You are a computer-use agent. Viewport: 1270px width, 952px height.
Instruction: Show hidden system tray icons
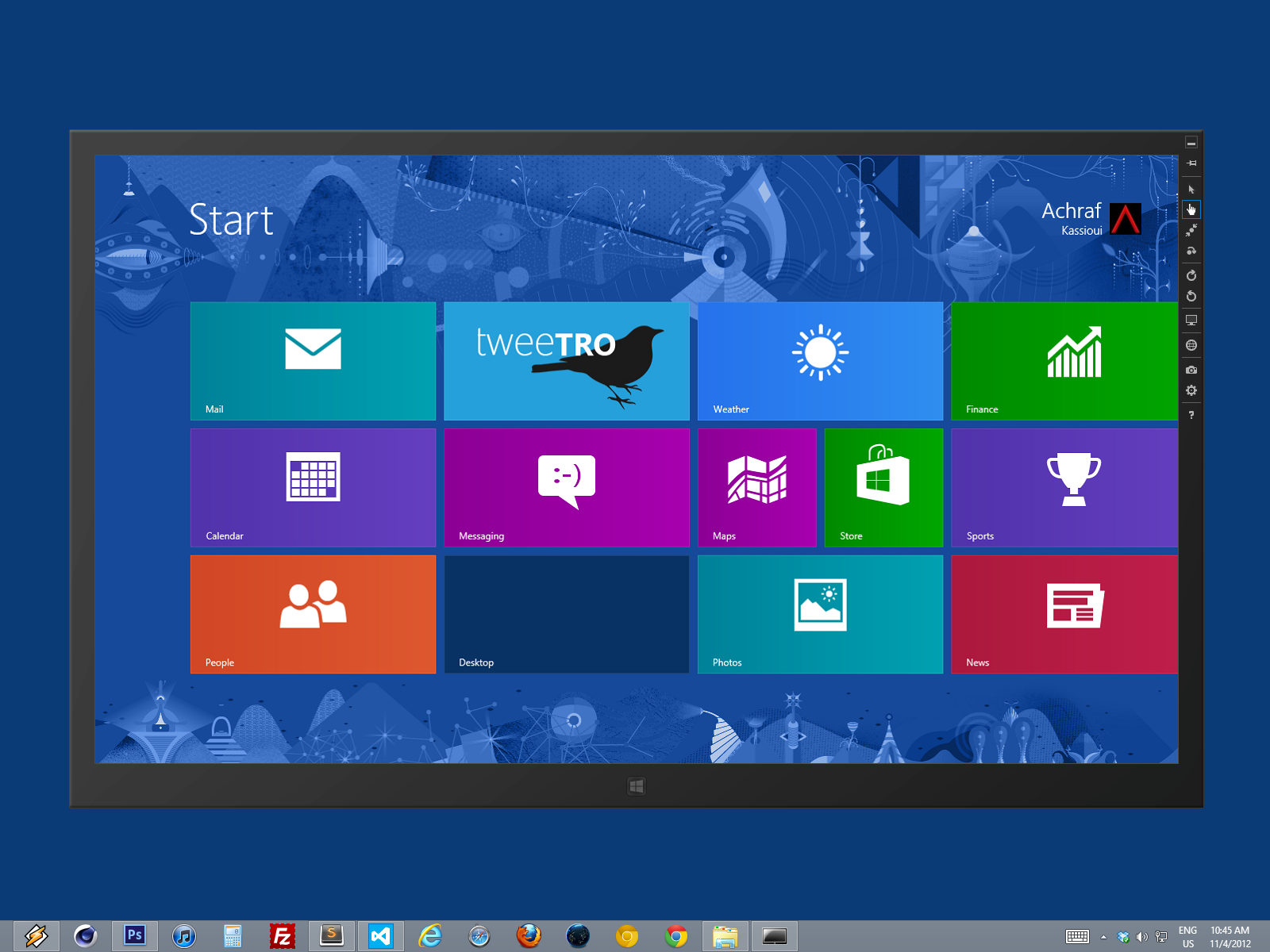[x=1103, y=937]
